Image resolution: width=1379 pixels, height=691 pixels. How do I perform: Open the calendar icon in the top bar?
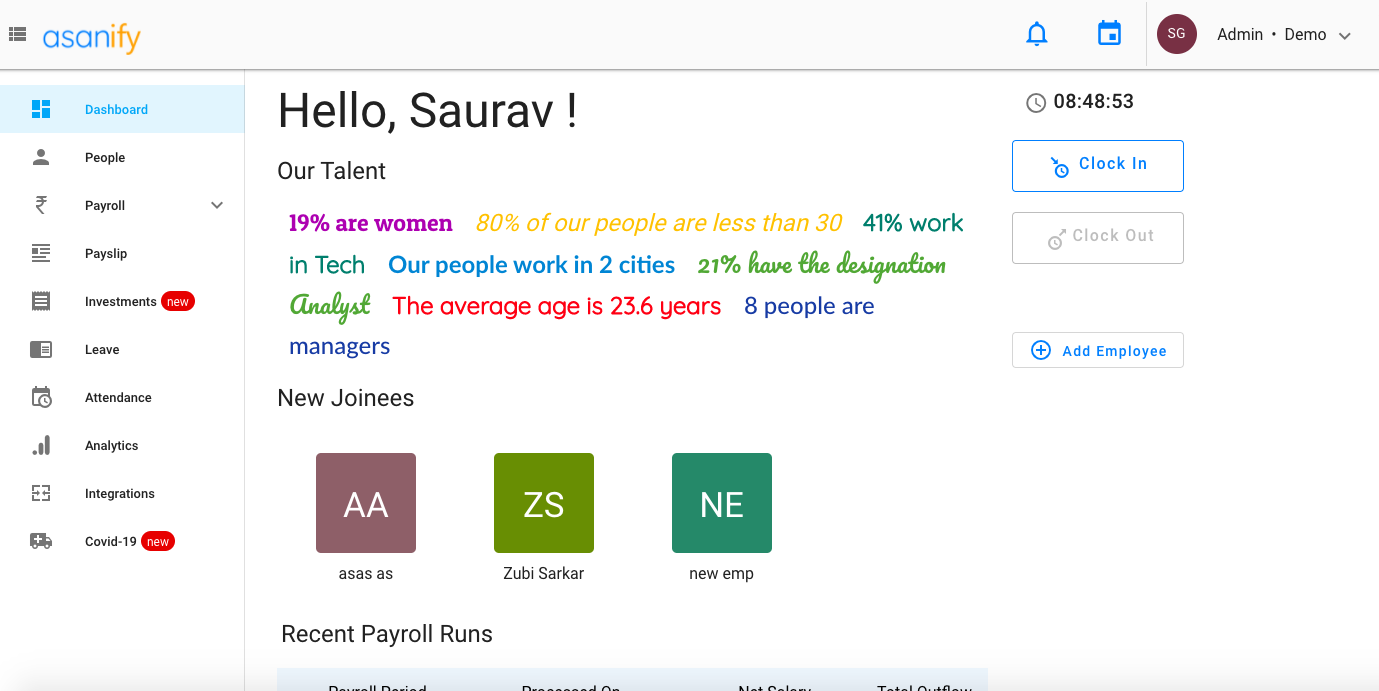click(1109, 33)
